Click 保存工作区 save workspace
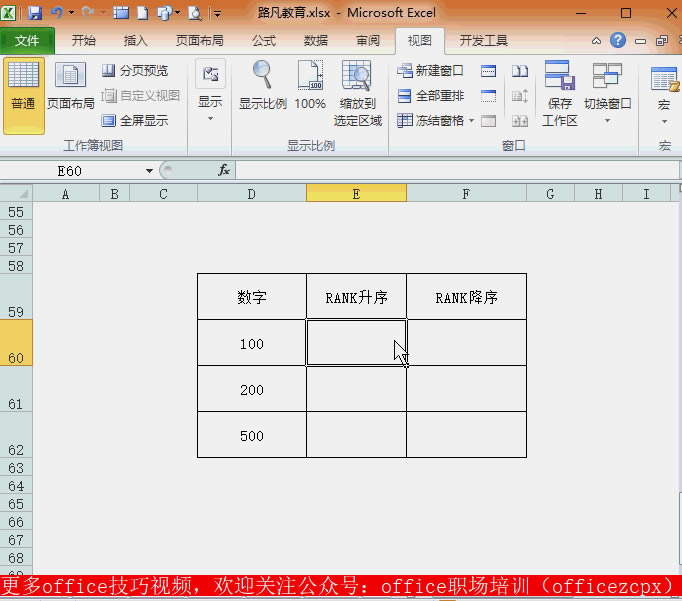This screenshot has height=601, width=682. [560, 94]
